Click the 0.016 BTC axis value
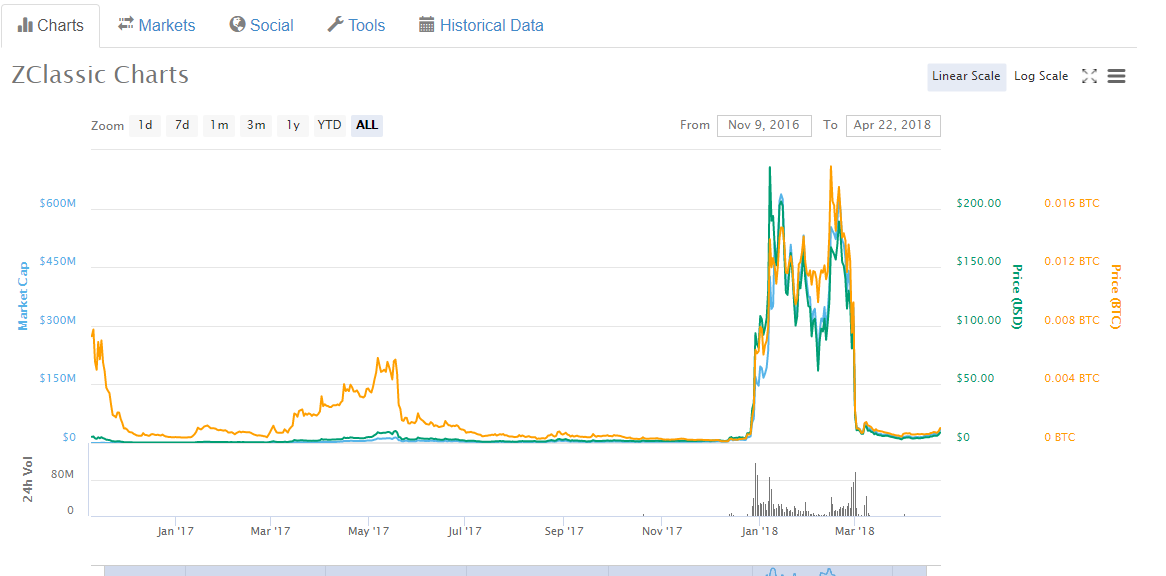Screen dimensions: 1166x576 (x=1072, y=203)
